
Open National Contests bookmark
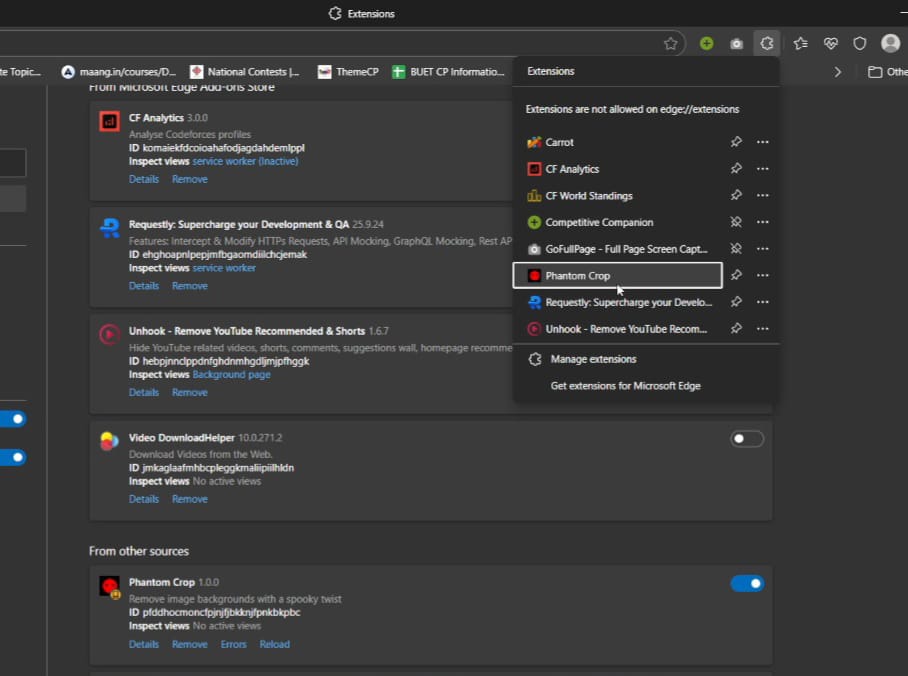[x=245, y=72]
